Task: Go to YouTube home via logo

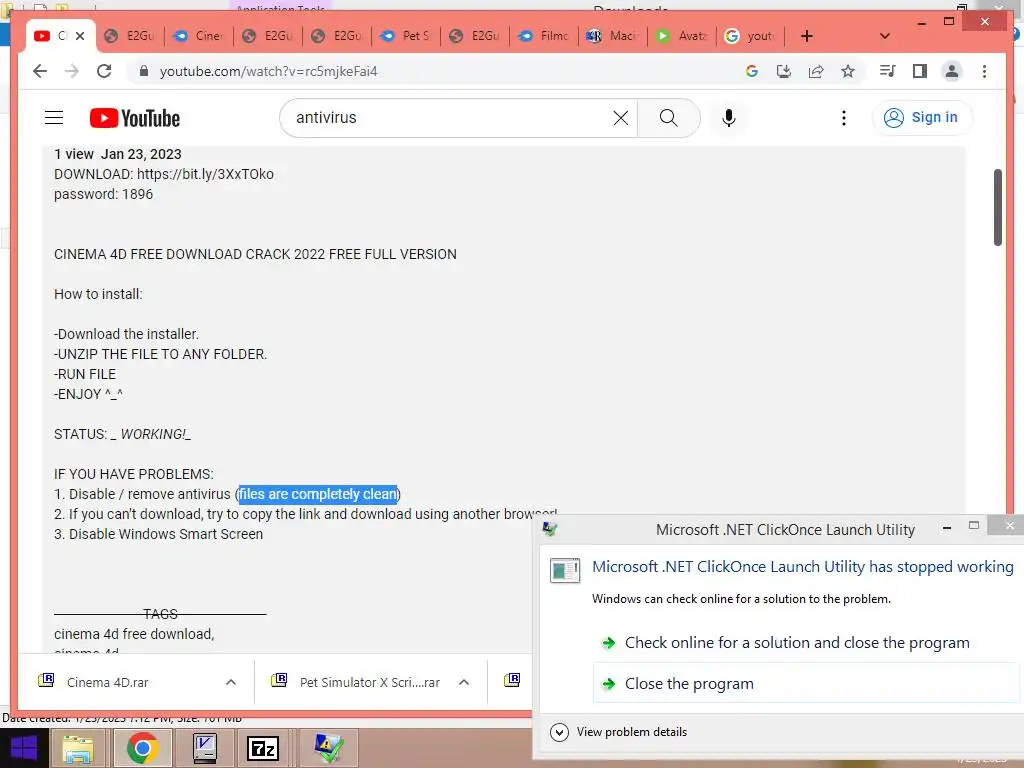Action: (135, 118)
